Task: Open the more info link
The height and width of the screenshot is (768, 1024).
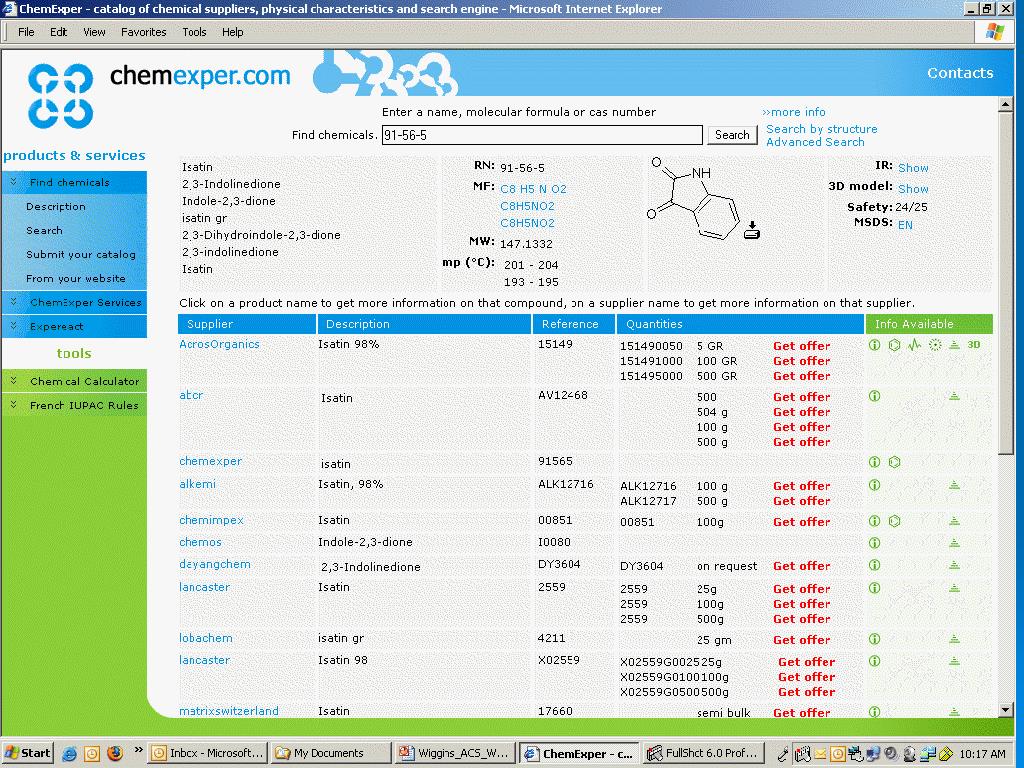Action: point(793,112)
